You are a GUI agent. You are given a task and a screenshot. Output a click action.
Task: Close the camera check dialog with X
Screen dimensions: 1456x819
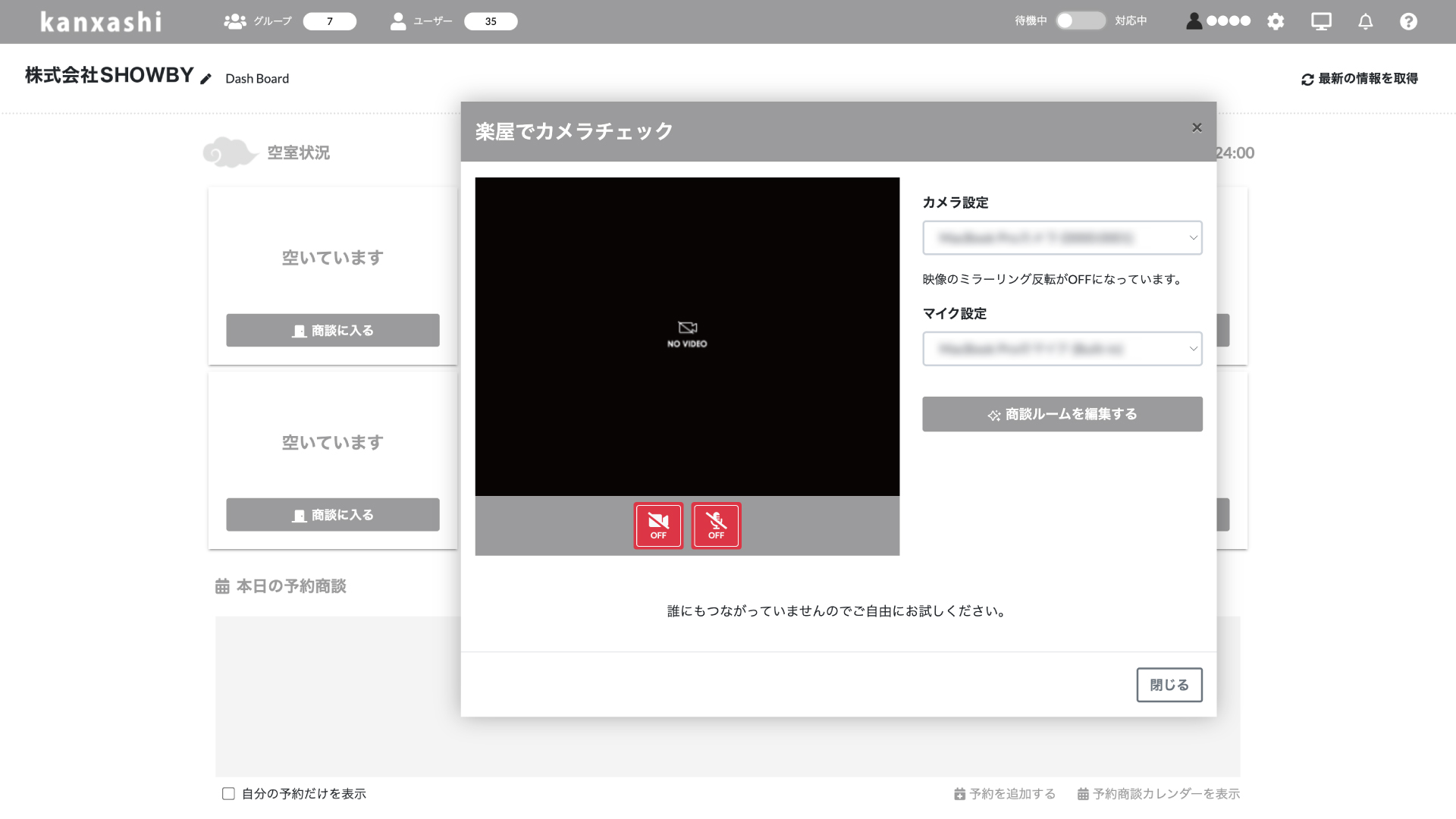point(1197,127)
